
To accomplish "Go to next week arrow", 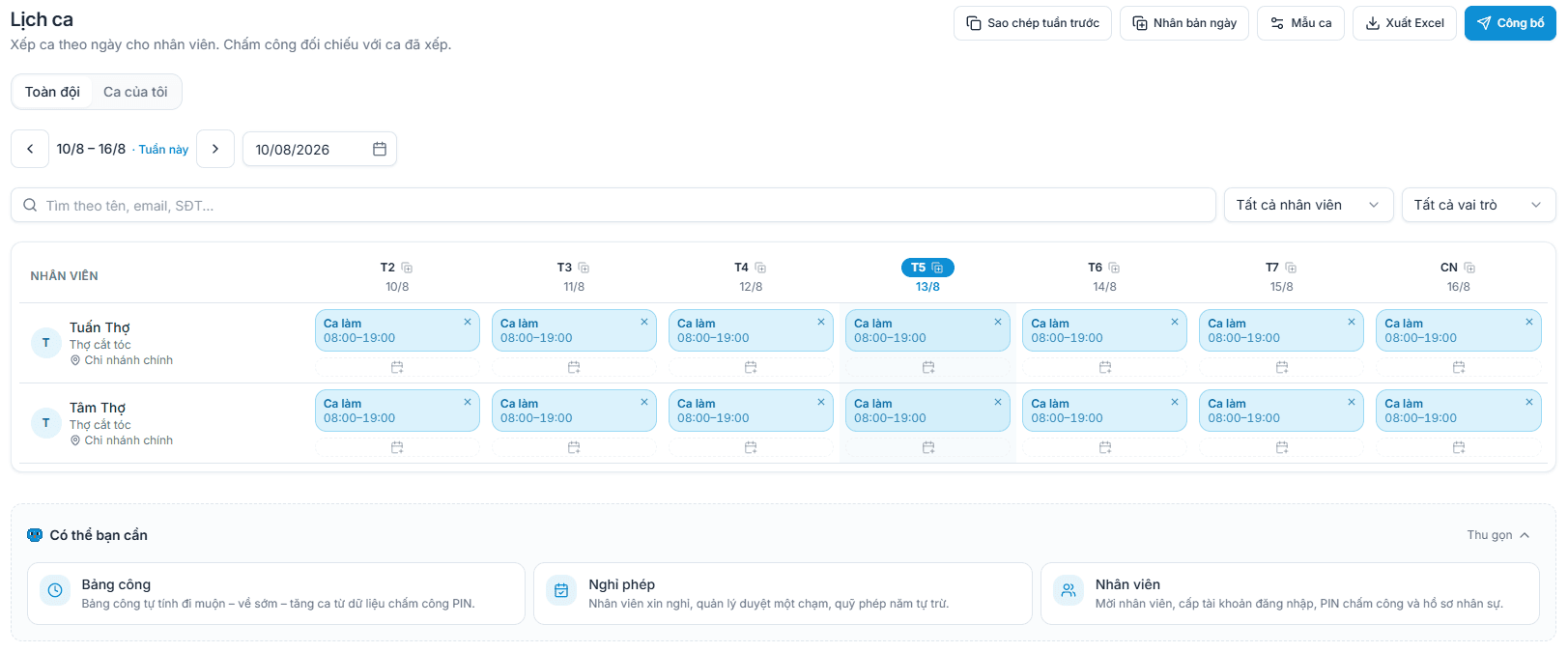I will coord(215,149).
